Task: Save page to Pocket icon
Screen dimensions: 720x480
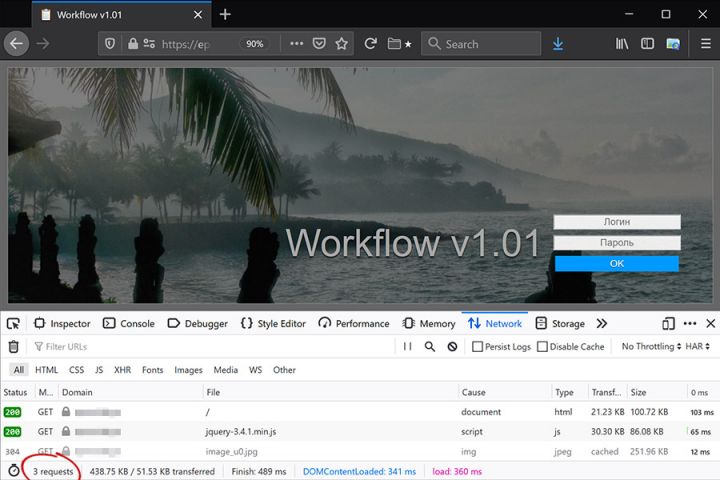Action: tap(319, 44)
